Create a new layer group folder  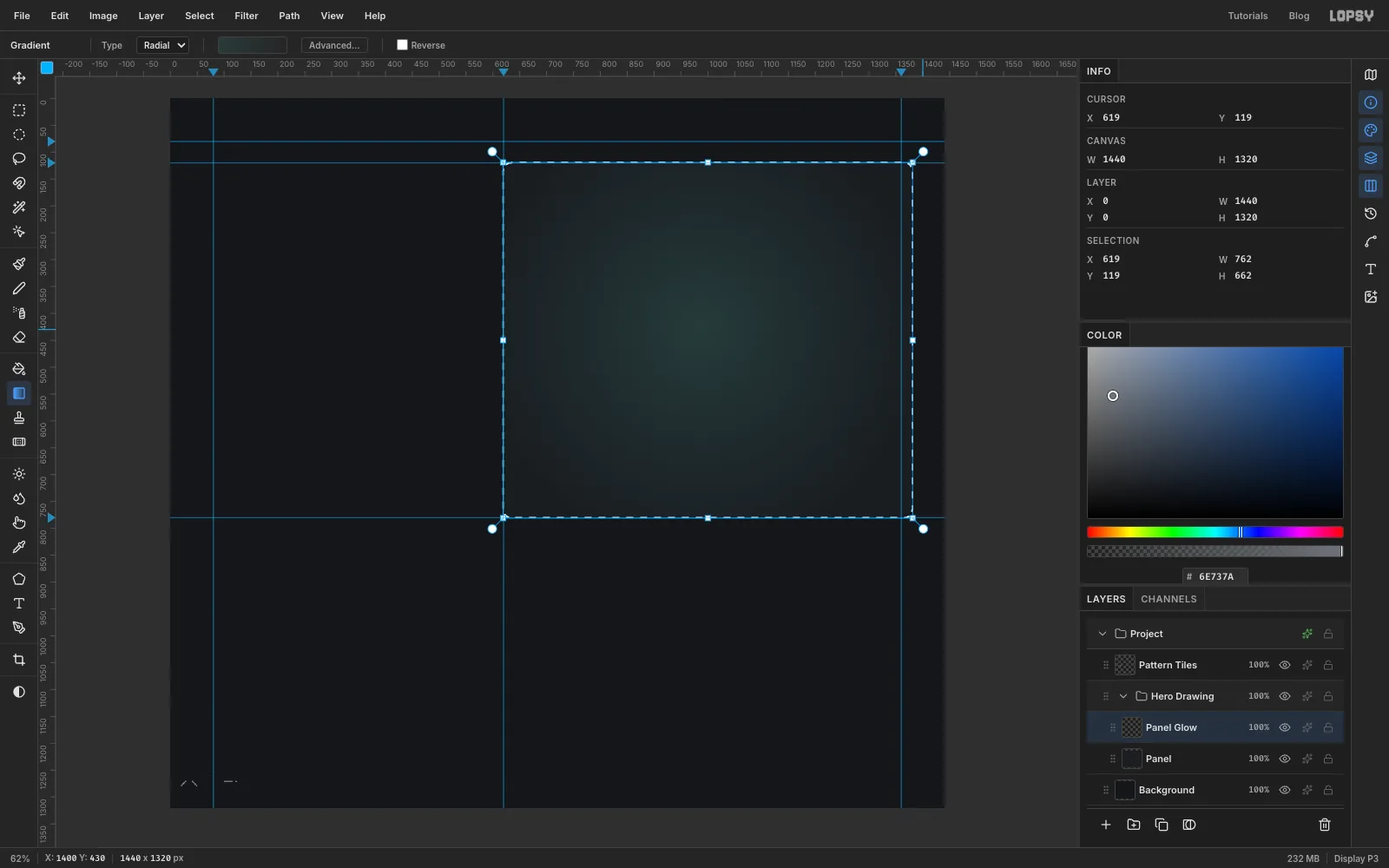1134,825
